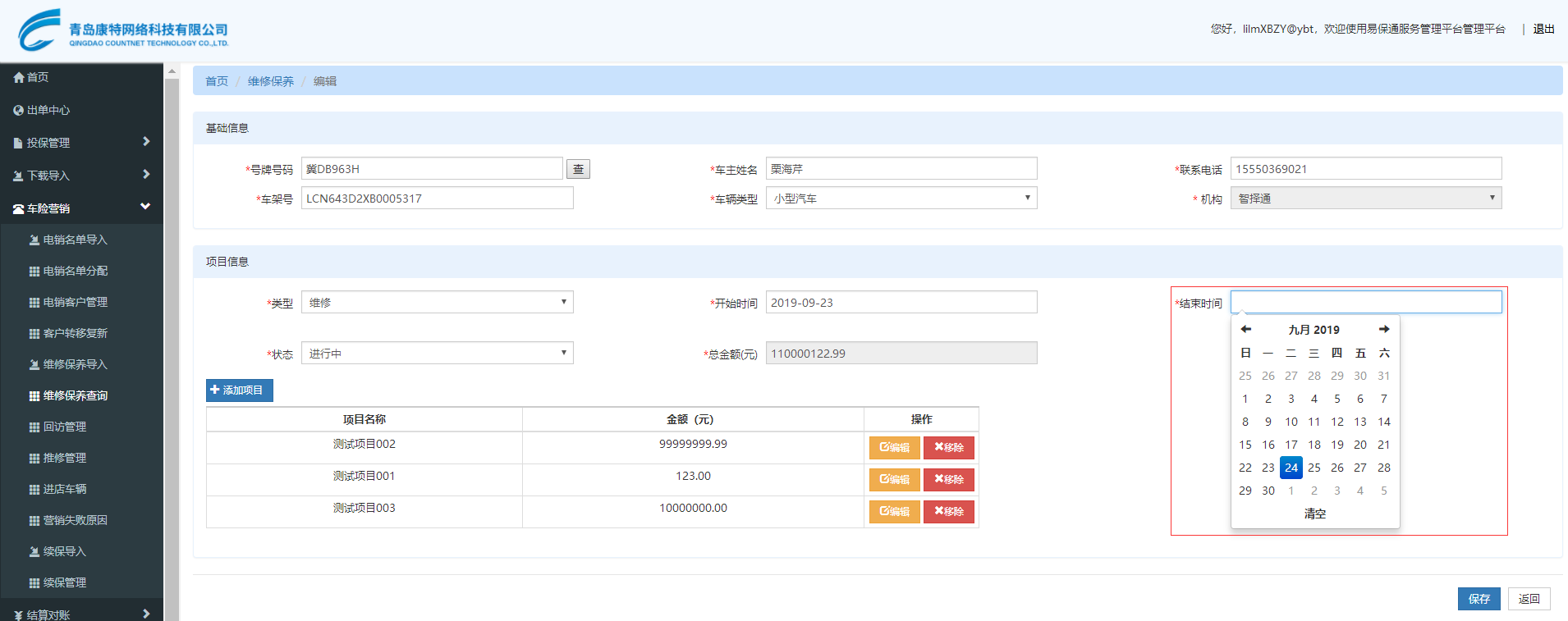Click the 返回 button
1568x621 pixels.
pyautogui.click(x=1529, y=599)
